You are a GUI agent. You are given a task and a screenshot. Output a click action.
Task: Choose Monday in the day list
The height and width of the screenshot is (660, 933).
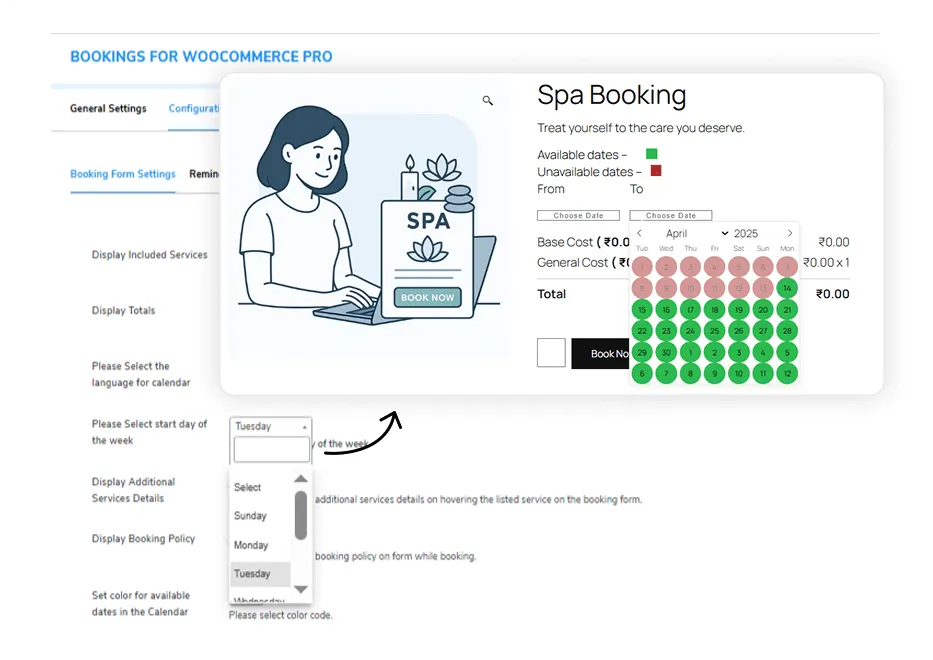(251, 545)
